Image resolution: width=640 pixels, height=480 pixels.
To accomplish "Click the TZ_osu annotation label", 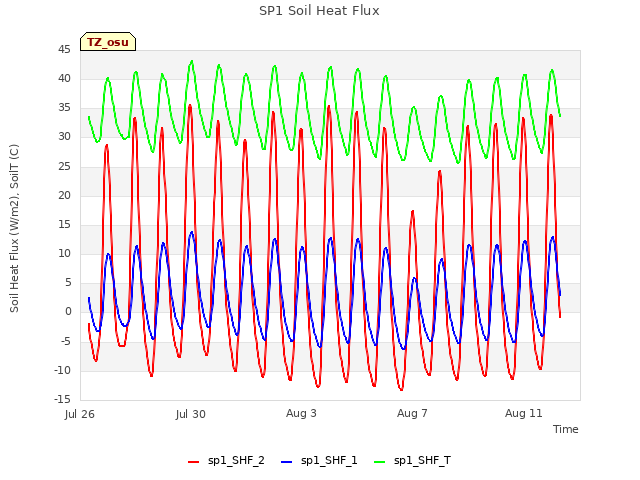I will (108, 42).
